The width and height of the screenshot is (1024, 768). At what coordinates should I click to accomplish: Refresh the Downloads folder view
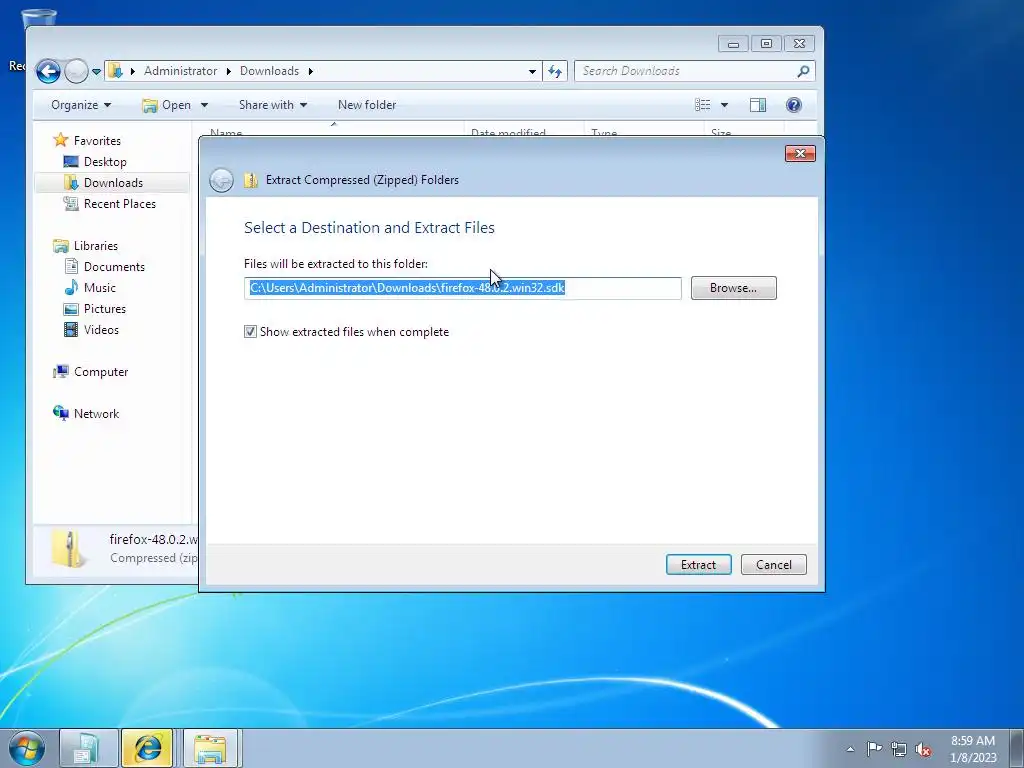click(x=554, y=71)
